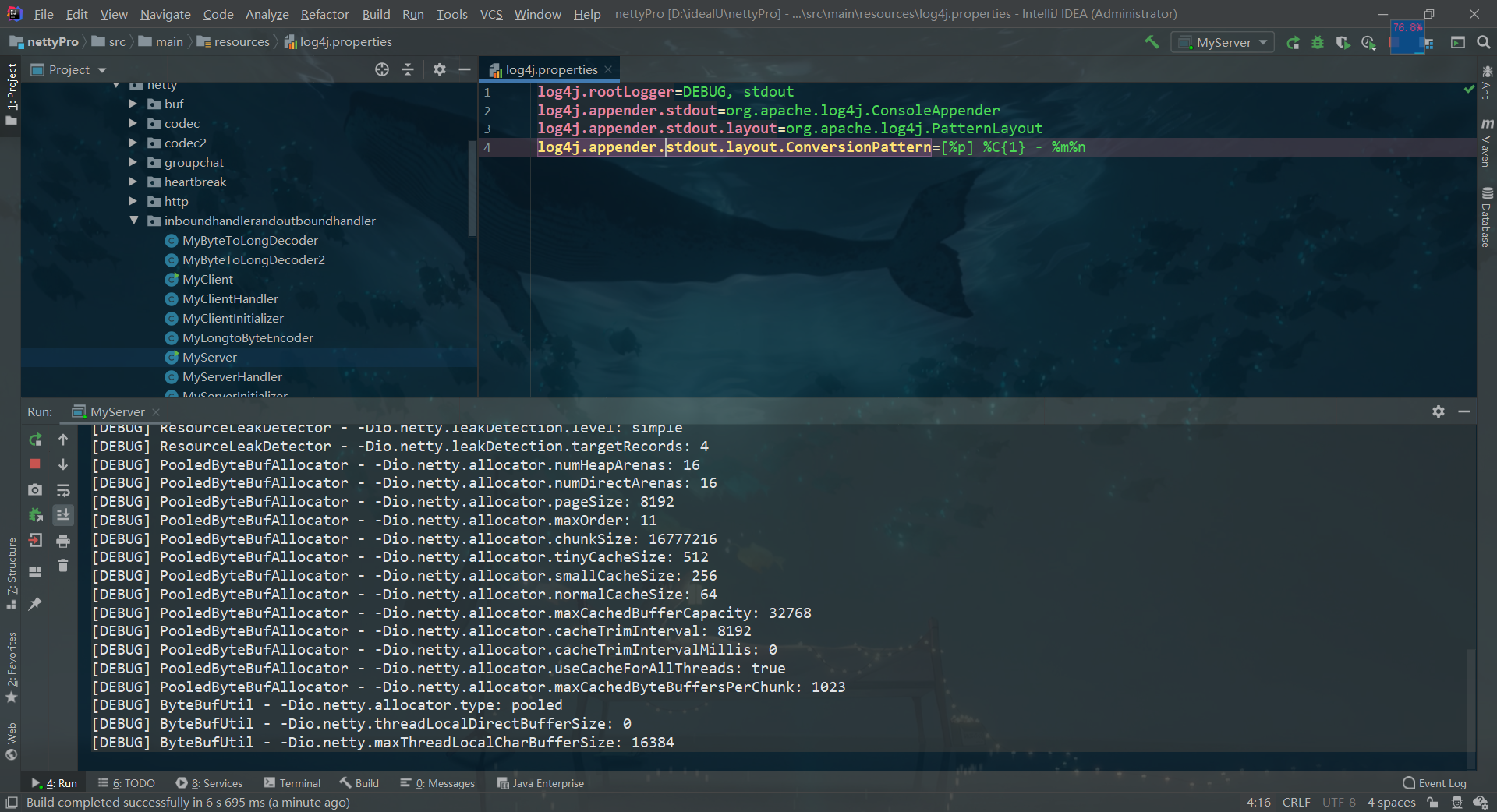The width and height of the screenshot is (1497, 812).
Task: Click the Project tree vertical scrollbar
Action: (472, 187)
